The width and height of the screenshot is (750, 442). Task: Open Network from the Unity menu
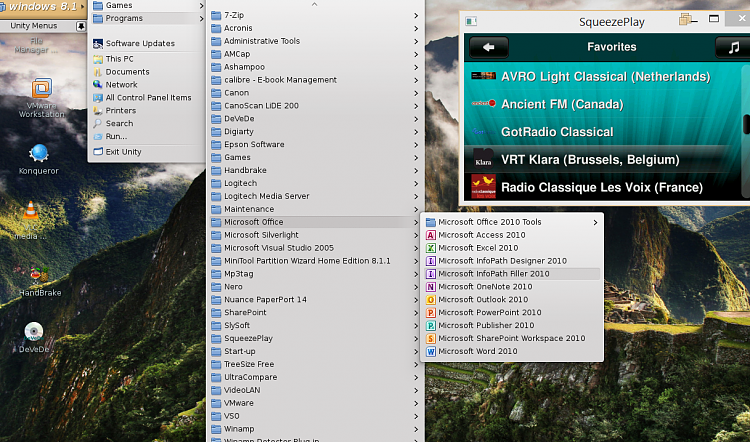(x=147, y=85)
